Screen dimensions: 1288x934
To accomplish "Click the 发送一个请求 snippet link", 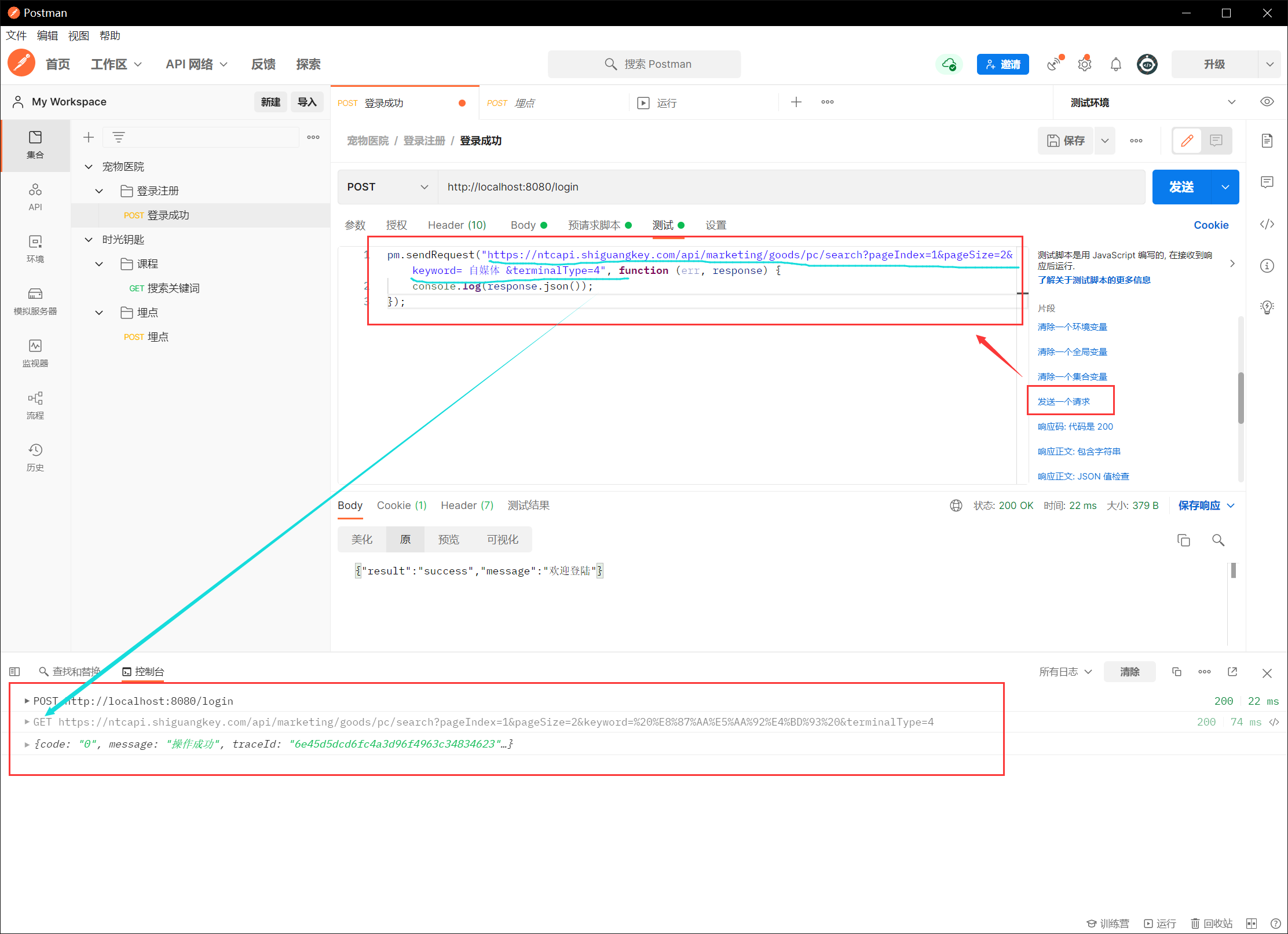I will [x=1063, y=401].
